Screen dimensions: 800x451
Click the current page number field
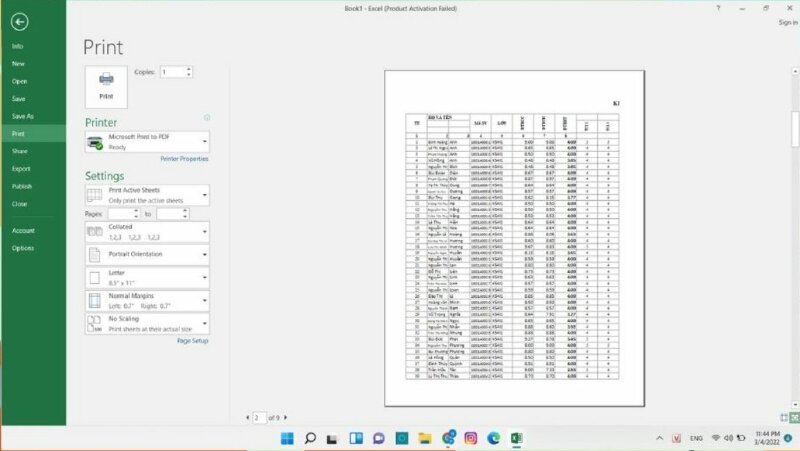pos(259,418)
